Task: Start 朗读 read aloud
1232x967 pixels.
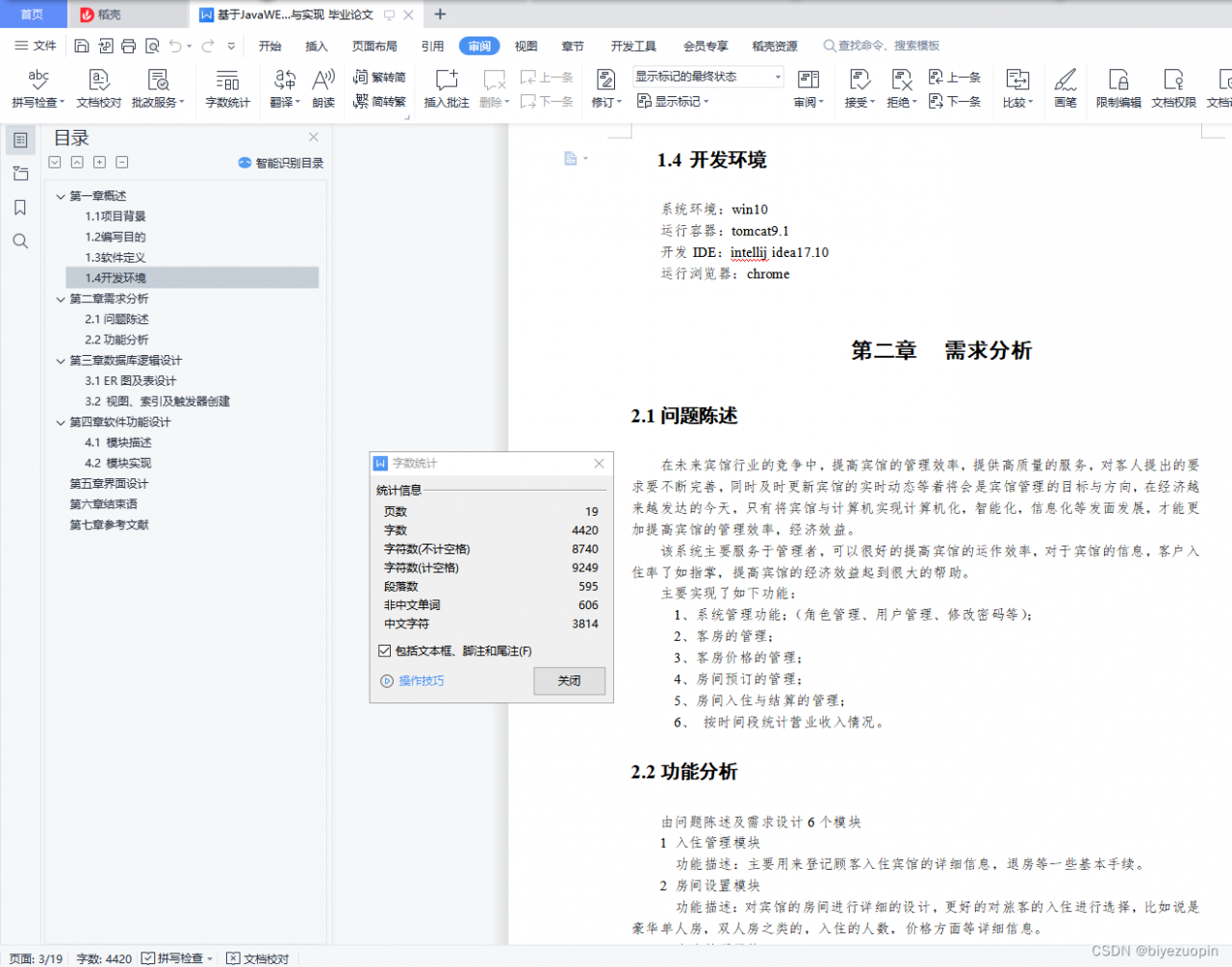Action: coord(322,87)
